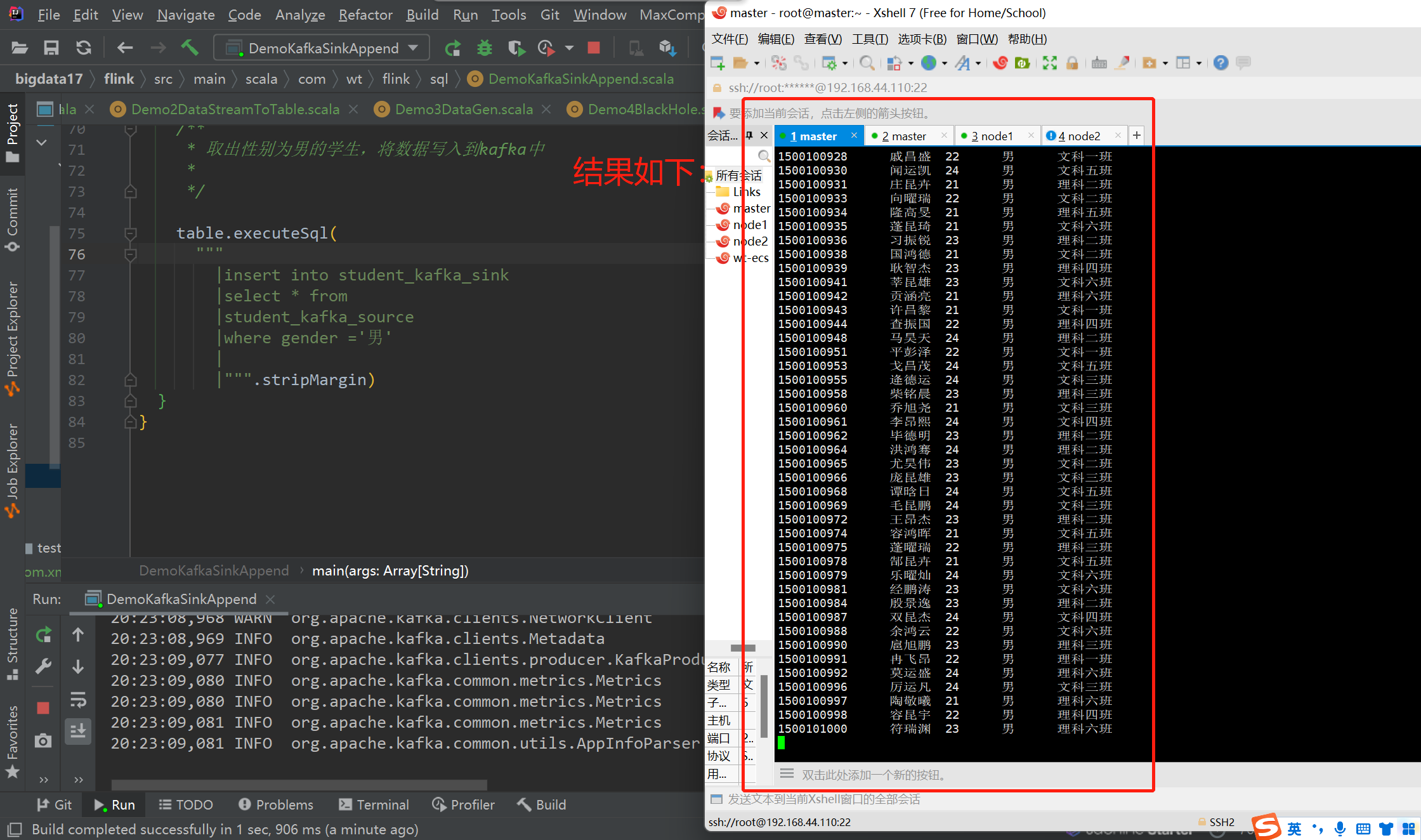This screenshot has height=840, width=1421.
Task: Open the Terminal tool window
Action: pyautogui.click(x=374, y=804)
